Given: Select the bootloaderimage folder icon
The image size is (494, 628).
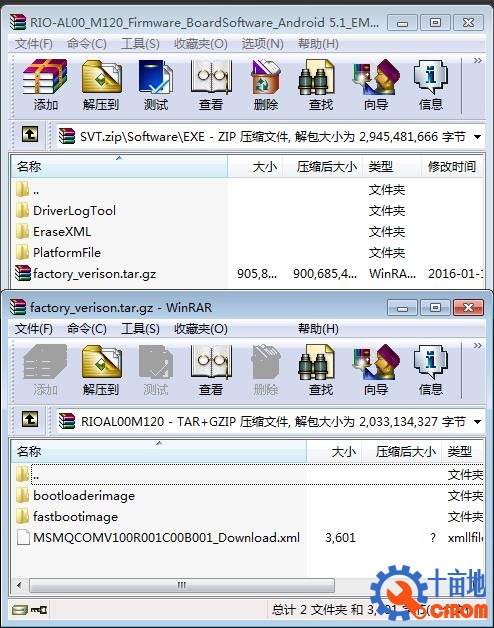Looking at the screenshot, I should [x=22, y=495].
